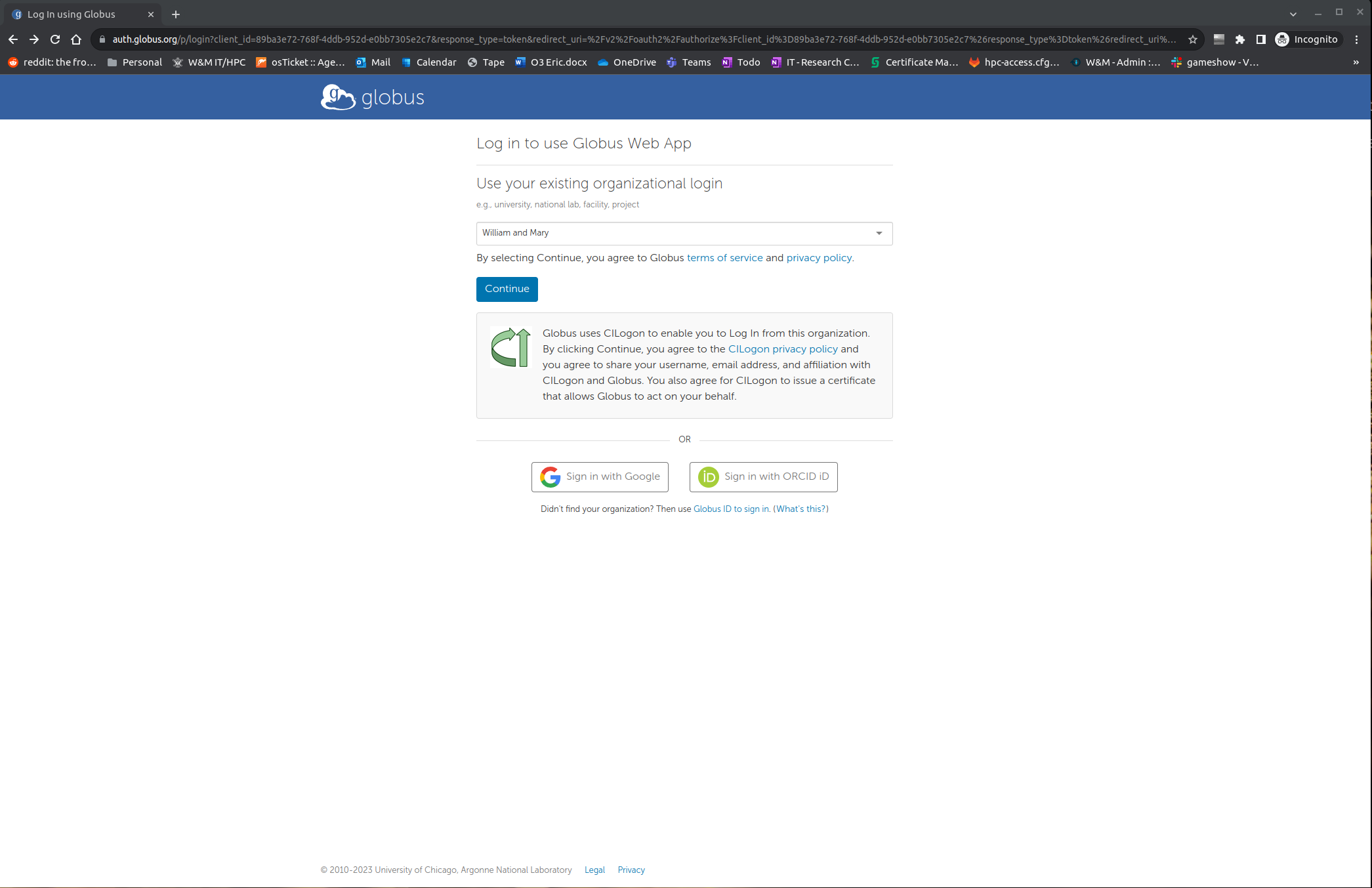Close the Log In using Globus tab
The width and height of the screenshot is (1372, 888).
coord(150,14)
